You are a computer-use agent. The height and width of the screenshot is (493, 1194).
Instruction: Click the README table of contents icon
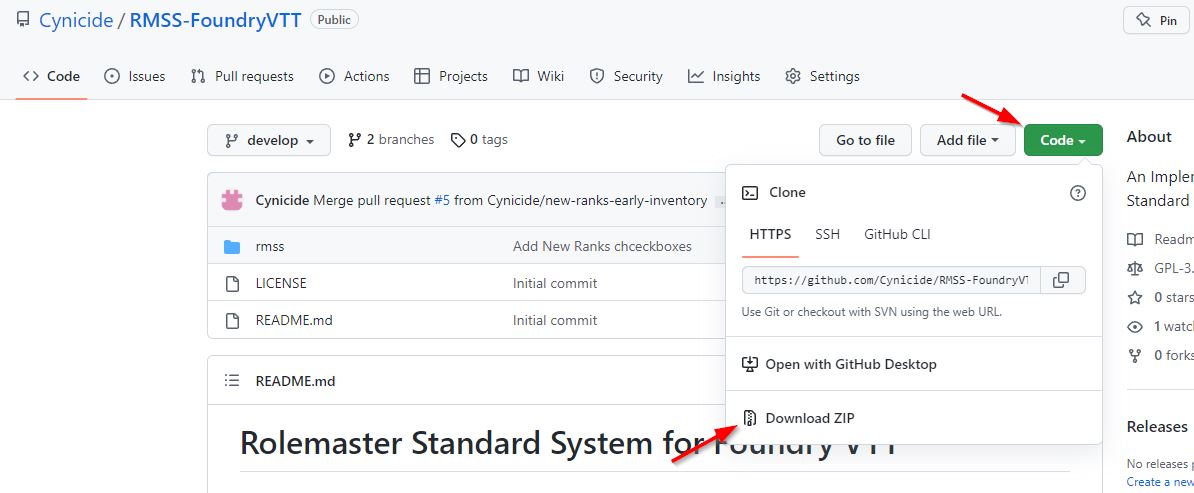(232, 381)
